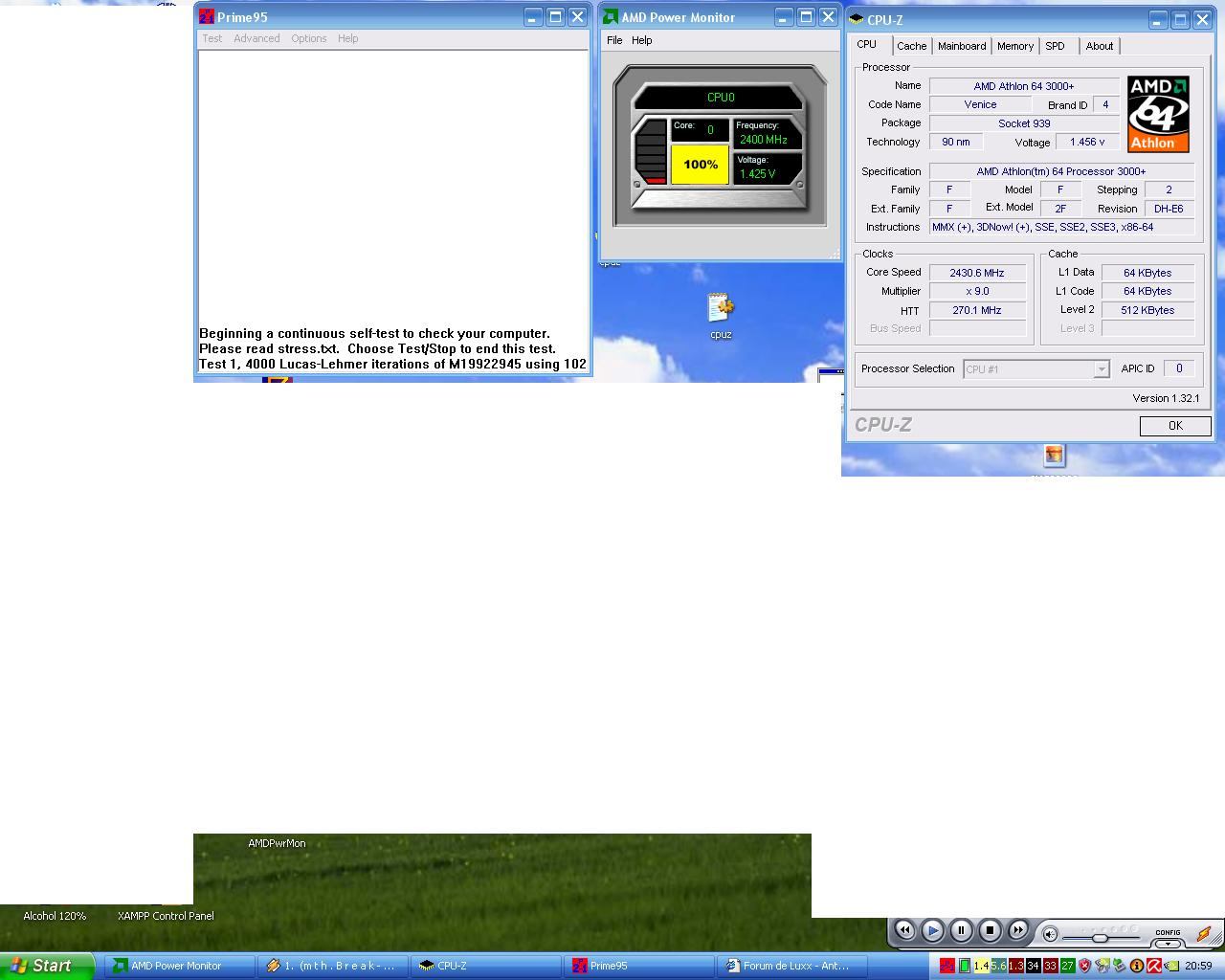
Task: Adjust the Winamp volume slider
Action: [x=1100, y=938]
